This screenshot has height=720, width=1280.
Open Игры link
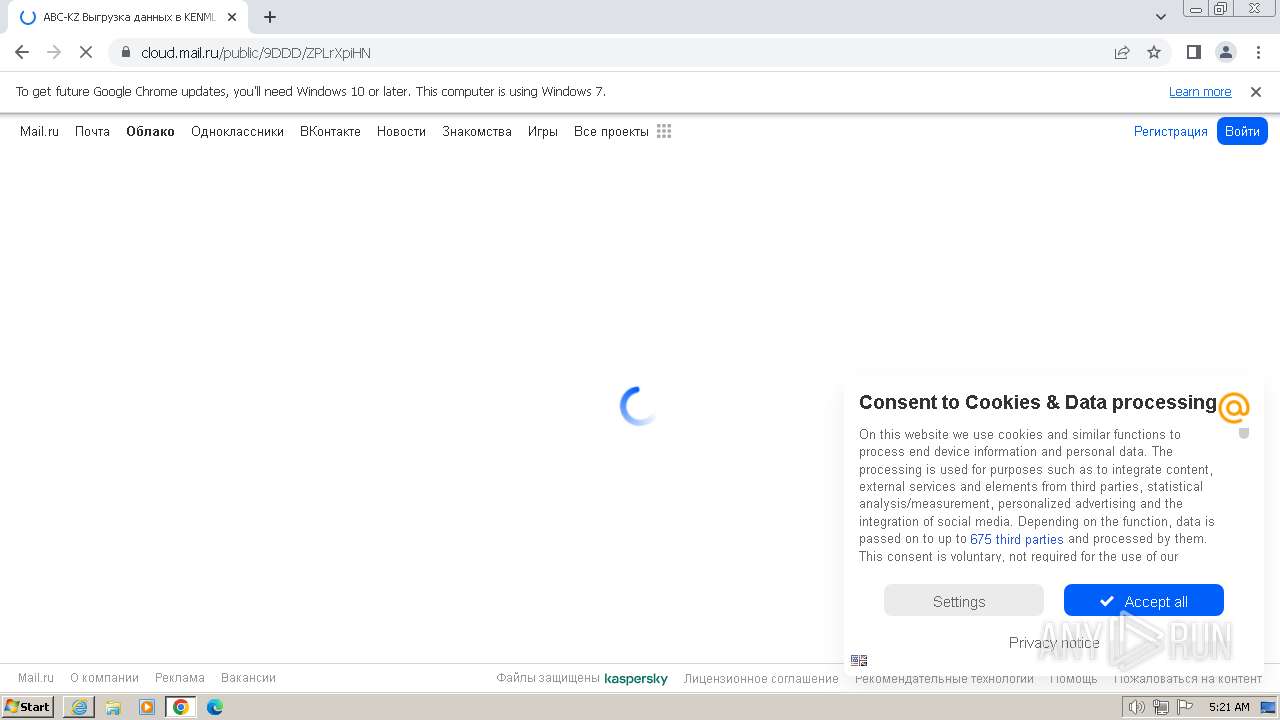[x=543, y=131]
